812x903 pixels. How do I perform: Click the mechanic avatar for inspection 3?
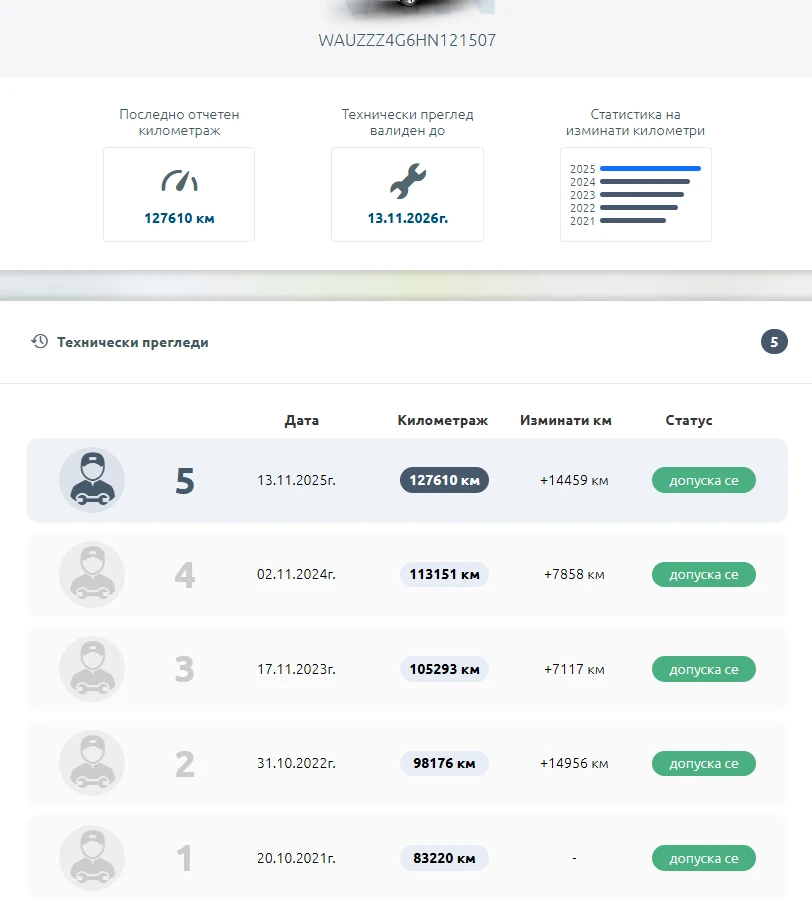(x=92, y=669)
